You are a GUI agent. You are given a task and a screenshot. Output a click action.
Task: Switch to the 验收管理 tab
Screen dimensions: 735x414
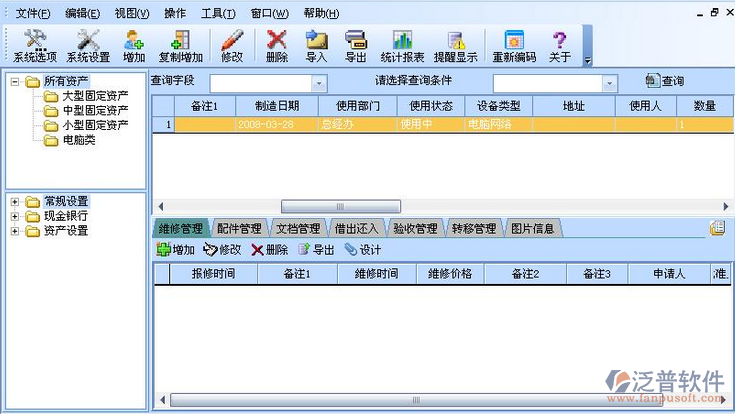point(415,228)
